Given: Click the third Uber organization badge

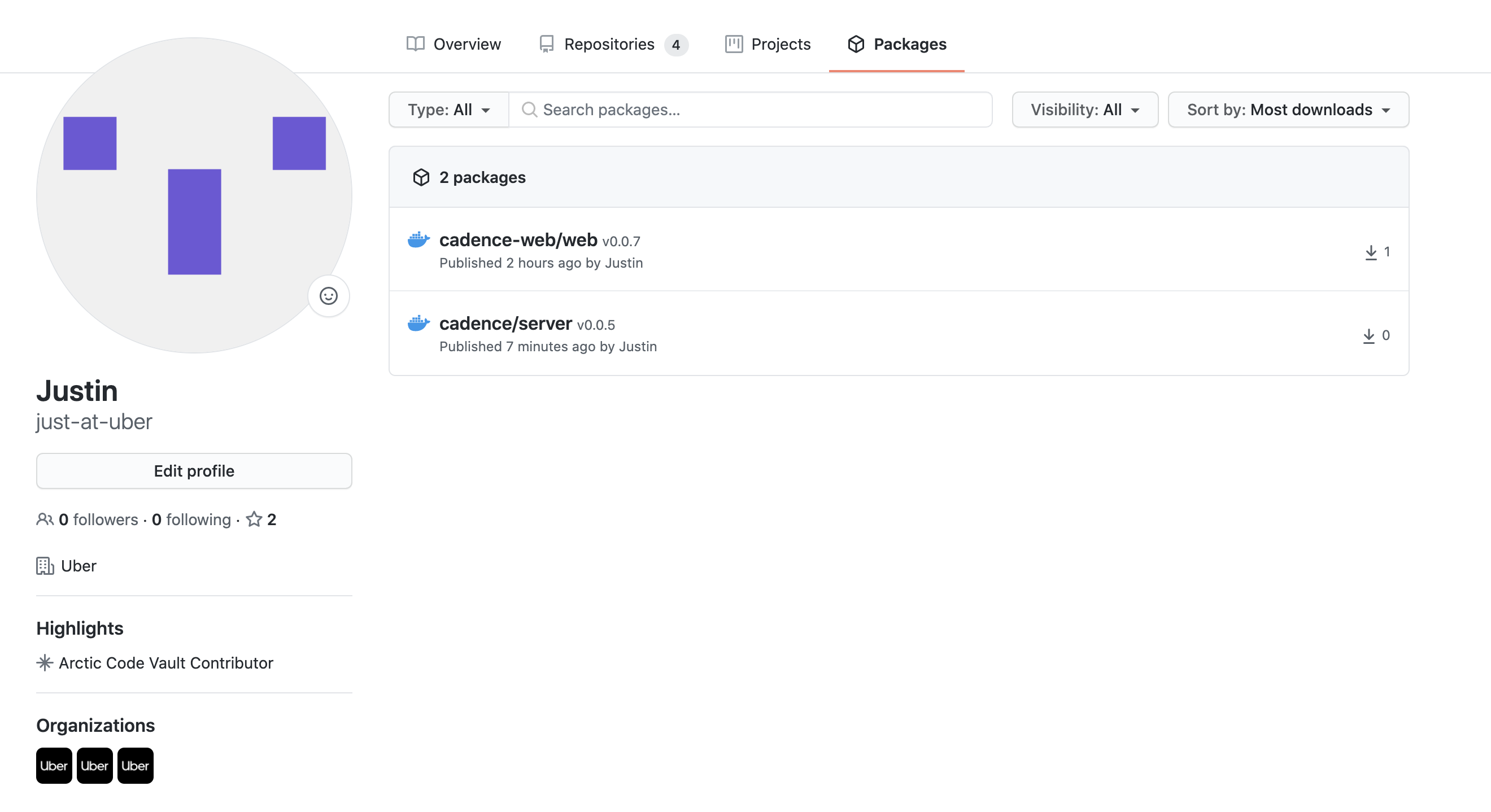Looking at the screenshot, I should (x=135, y=765).
